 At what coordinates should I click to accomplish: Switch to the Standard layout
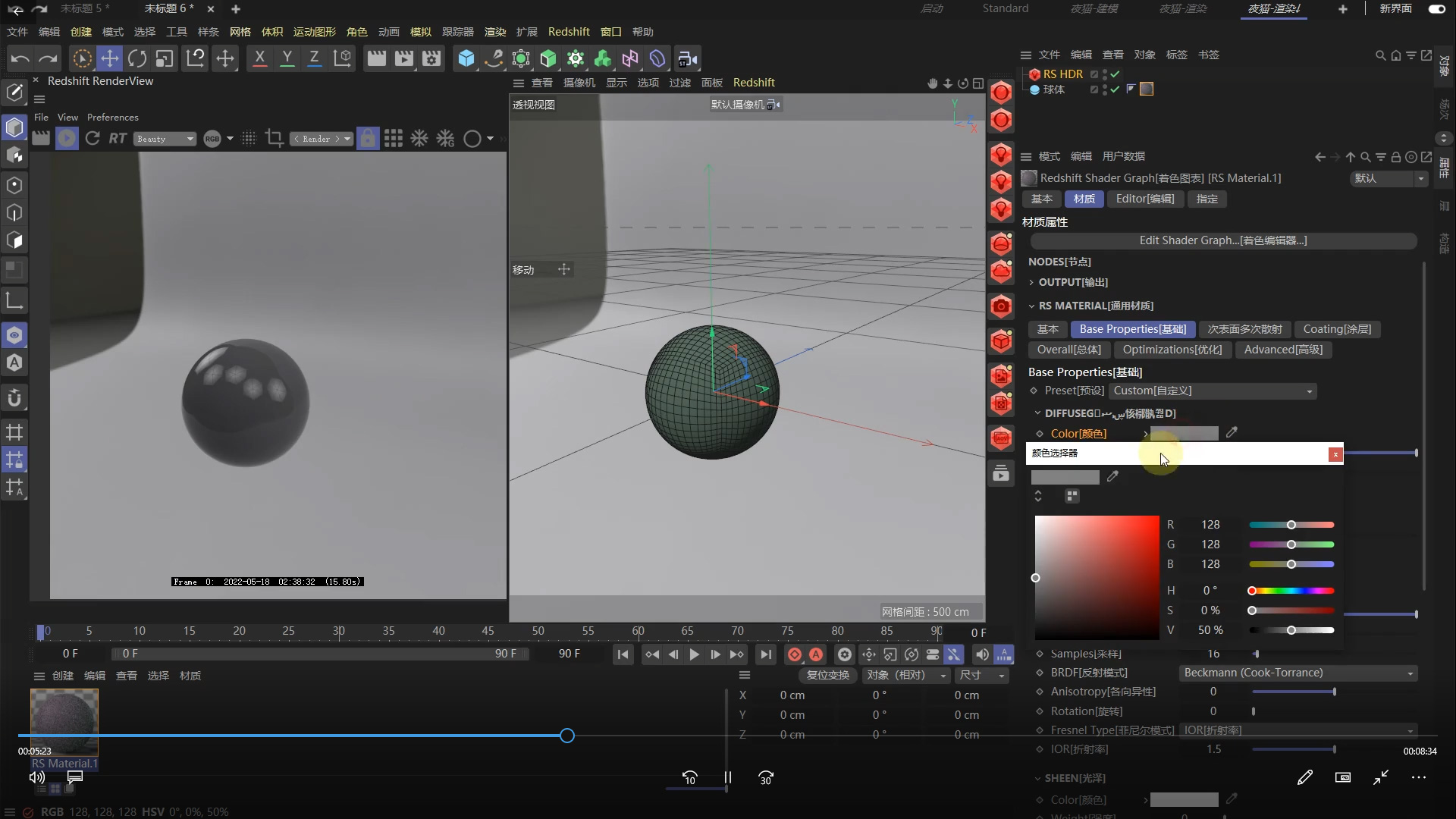click(1006, 8)
